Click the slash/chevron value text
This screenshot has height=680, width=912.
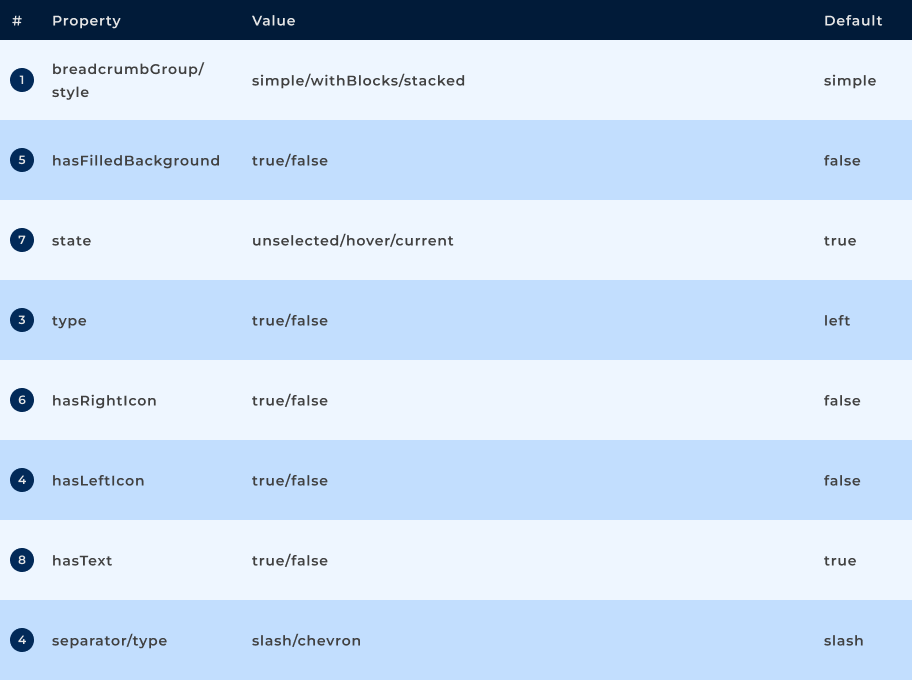[306, 641]
